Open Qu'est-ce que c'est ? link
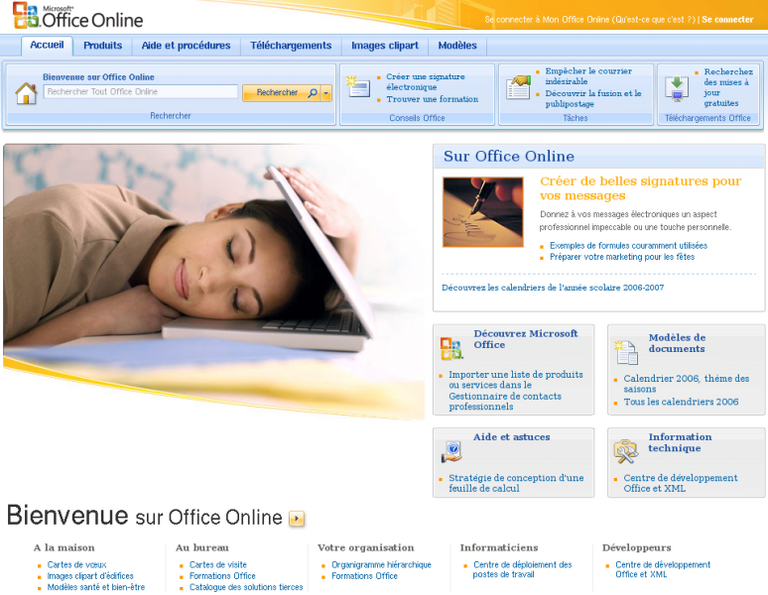The image size is (768, 595). (653, 20)
